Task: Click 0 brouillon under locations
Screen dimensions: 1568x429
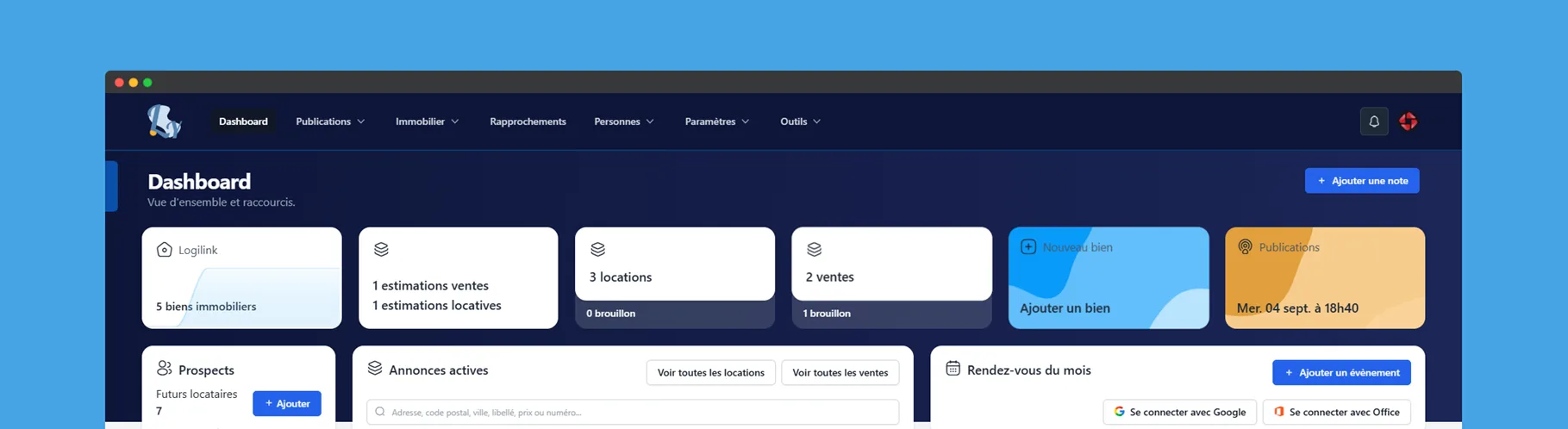Action: (x=611, y=314)
